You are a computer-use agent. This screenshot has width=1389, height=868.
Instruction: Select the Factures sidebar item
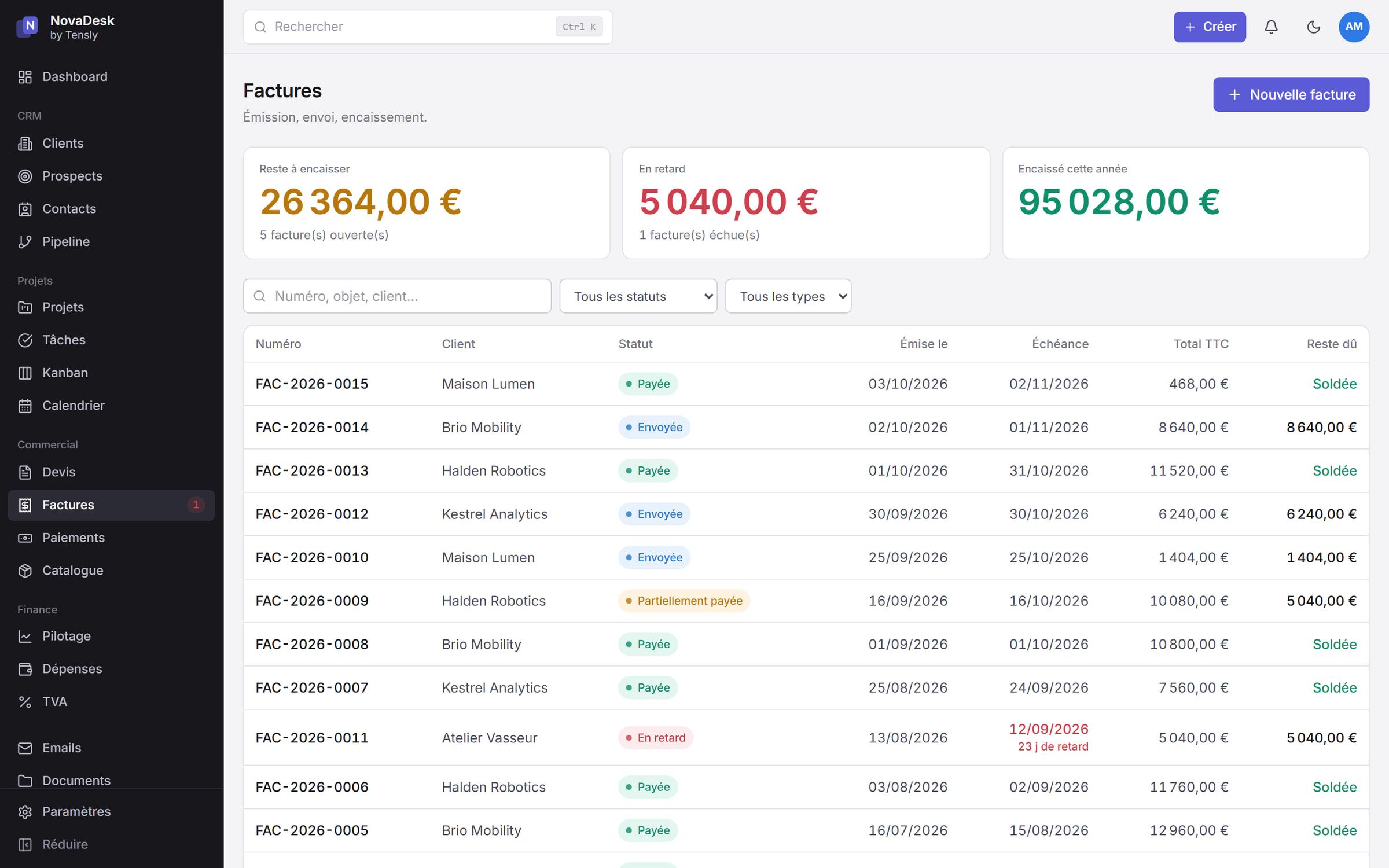pyautogui.click(x=111, y=505)
